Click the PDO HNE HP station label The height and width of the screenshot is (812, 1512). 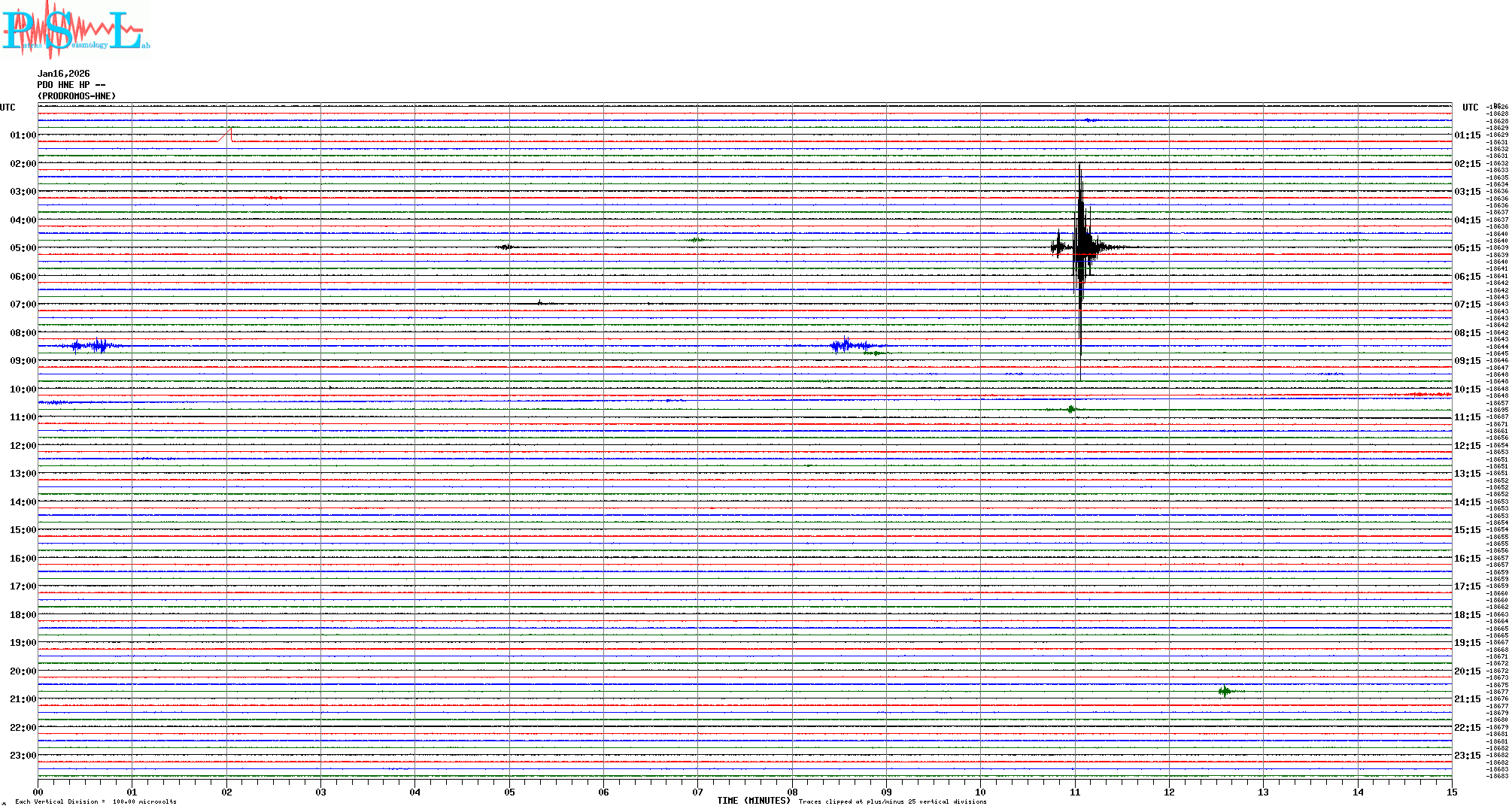tap(71, 85)
